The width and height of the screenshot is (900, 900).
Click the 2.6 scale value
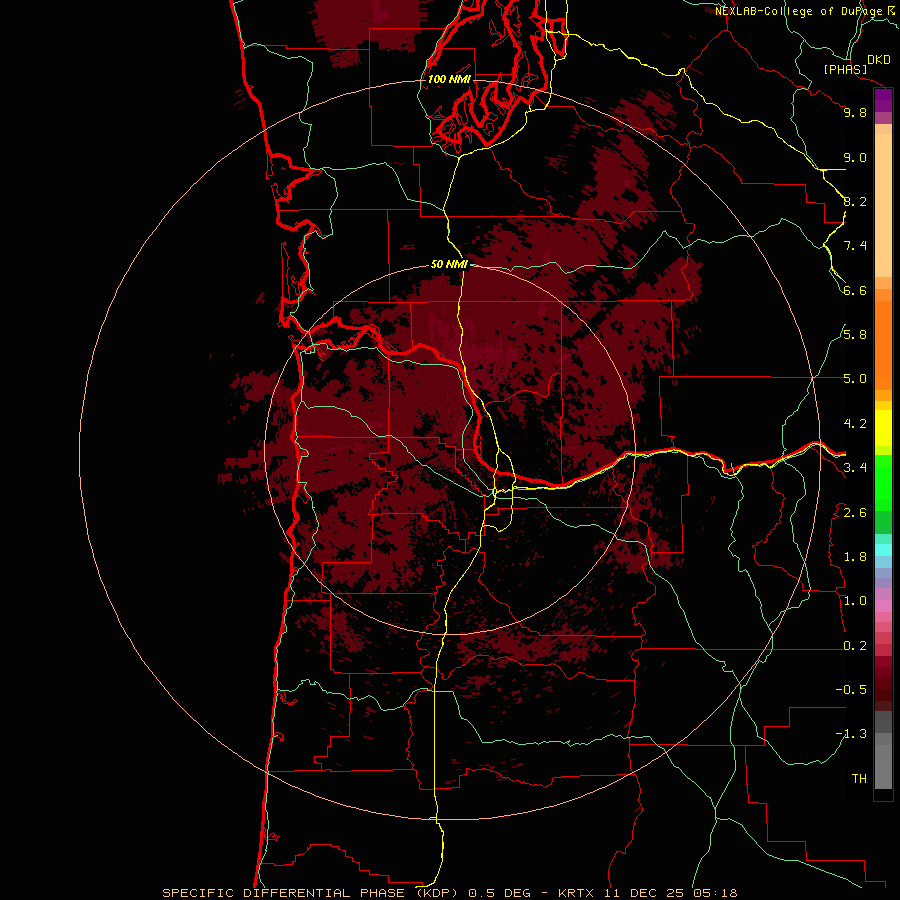coord(855,513)
